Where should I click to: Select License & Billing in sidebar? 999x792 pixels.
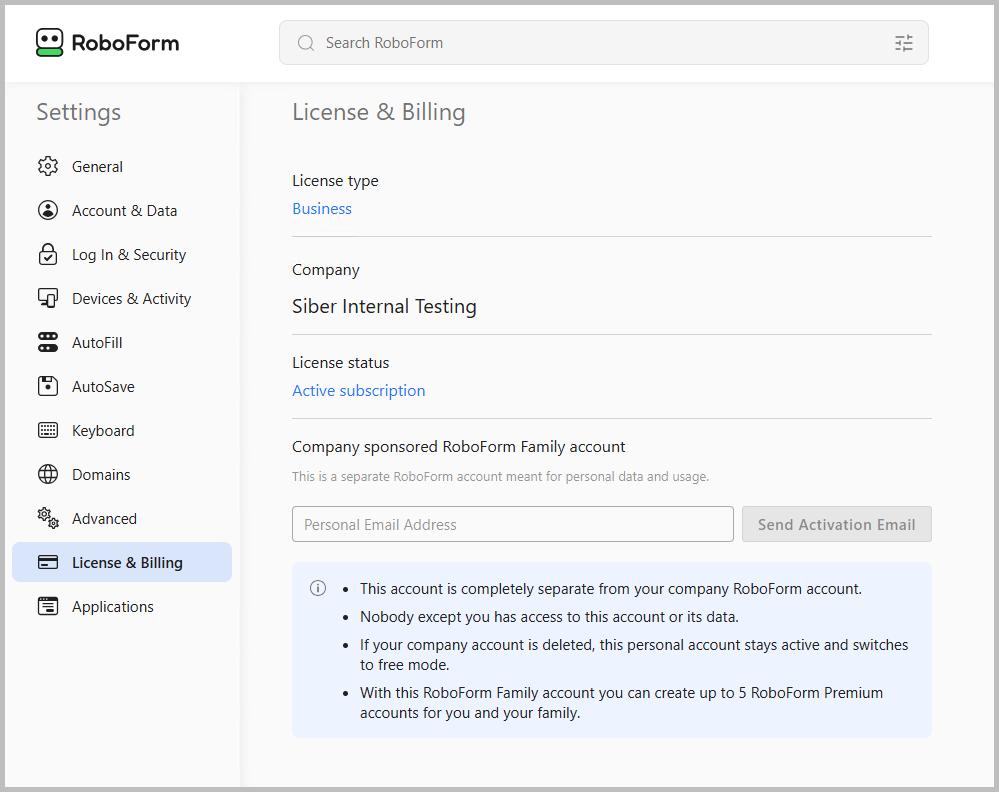click(127, 563)
